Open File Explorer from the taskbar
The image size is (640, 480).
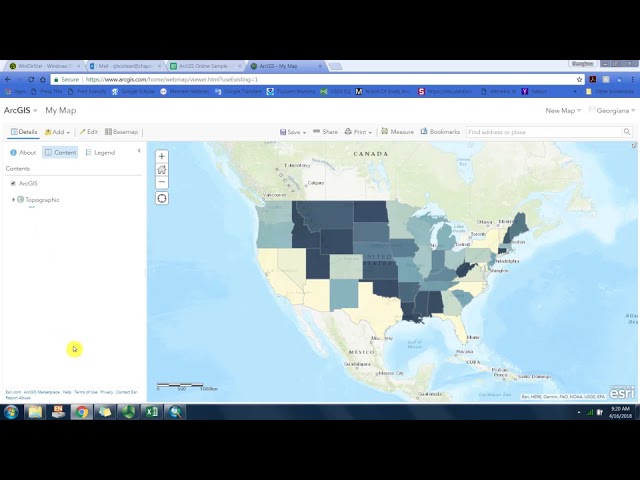pos(36,412)
